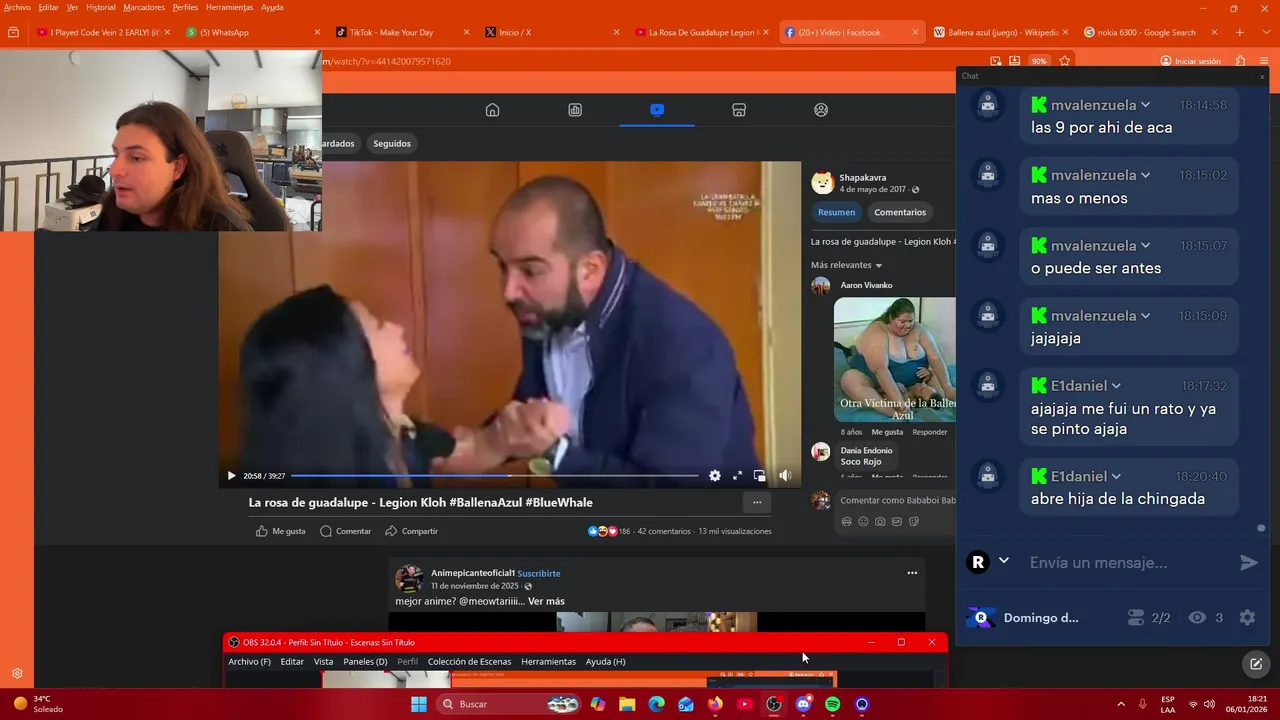Image resolution: width=1280 pixels, height=720 pixels.
Task: Select the active Video nav icon
Action: pyautogui.click(x=657, y=110)
